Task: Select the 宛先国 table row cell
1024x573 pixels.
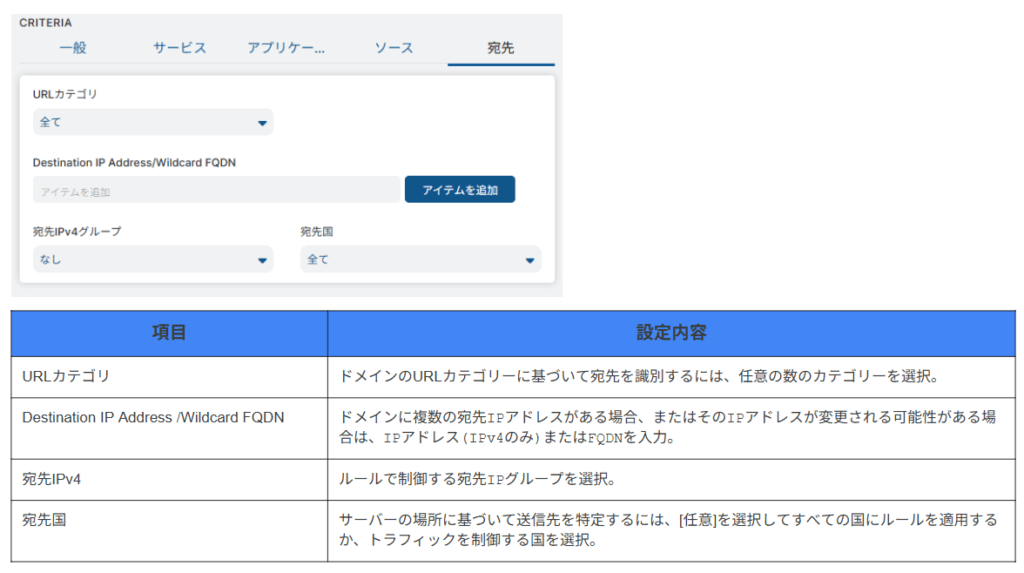Action: point(169,531)
